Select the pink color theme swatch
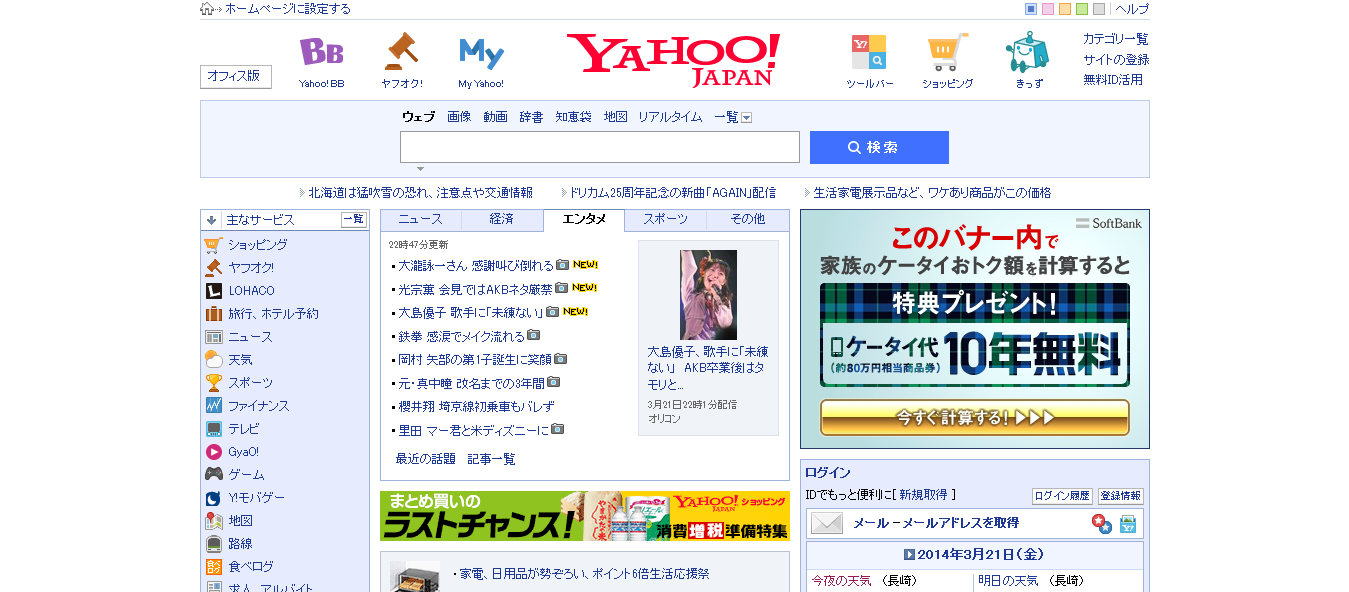Viewport: 1349px width, 592px height. tap(1048, 9)
